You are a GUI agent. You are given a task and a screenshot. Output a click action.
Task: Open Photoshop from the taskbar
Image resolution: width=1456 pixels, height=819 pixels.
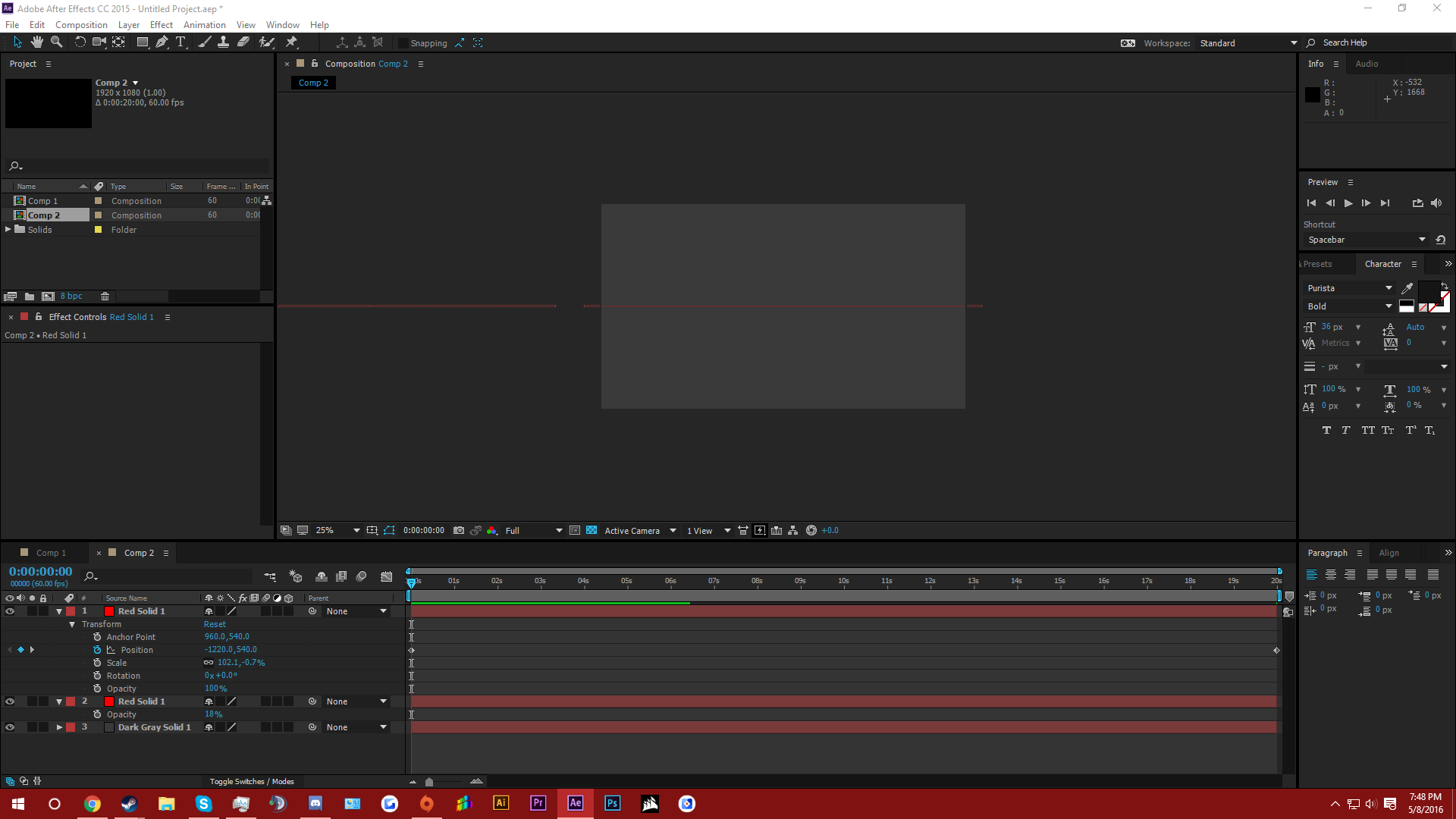(x=613, y=803)
